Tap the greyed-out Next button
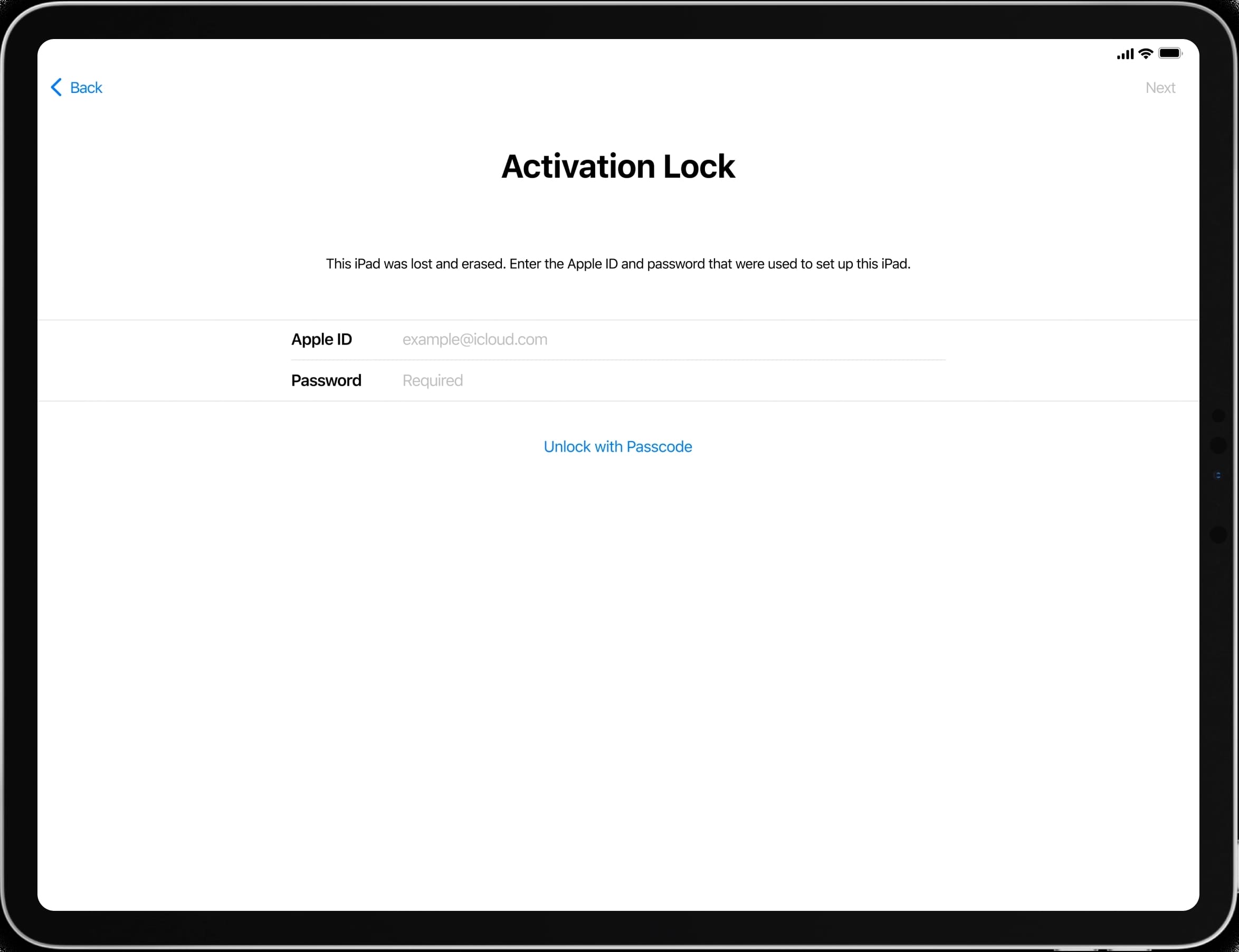The width and height of the screenshot is (1239, 952). pyautogui.click(x=1160, y=88)
